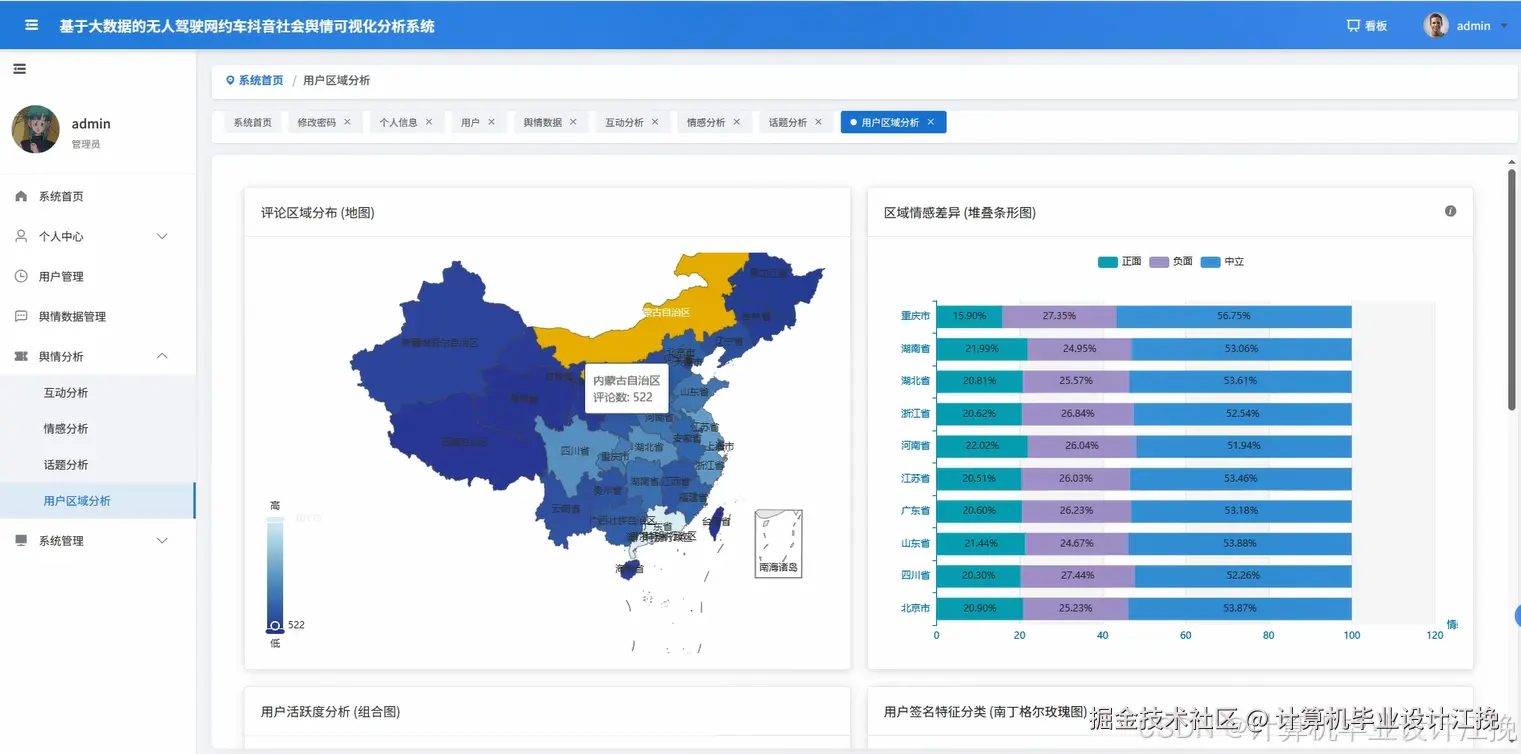Click the 南海诸岛 inset box
1521x754 pixels.
coord(778,543)
